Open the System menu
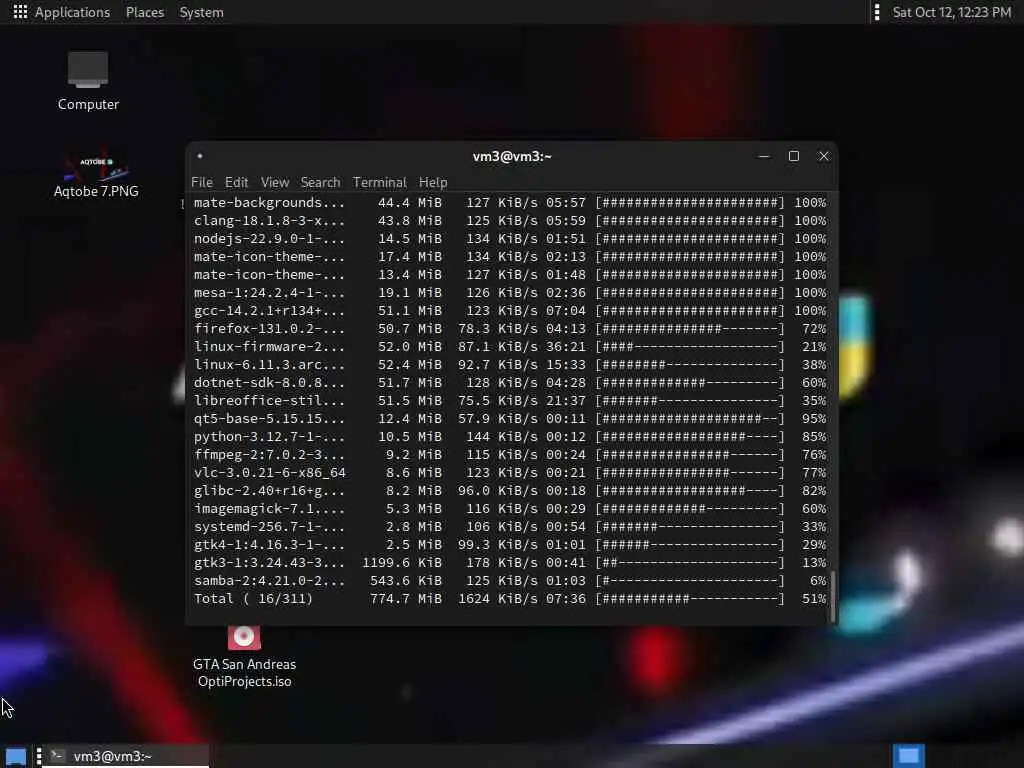Image resolution: width=1024 pixels, height=768 pixels. 201,12
